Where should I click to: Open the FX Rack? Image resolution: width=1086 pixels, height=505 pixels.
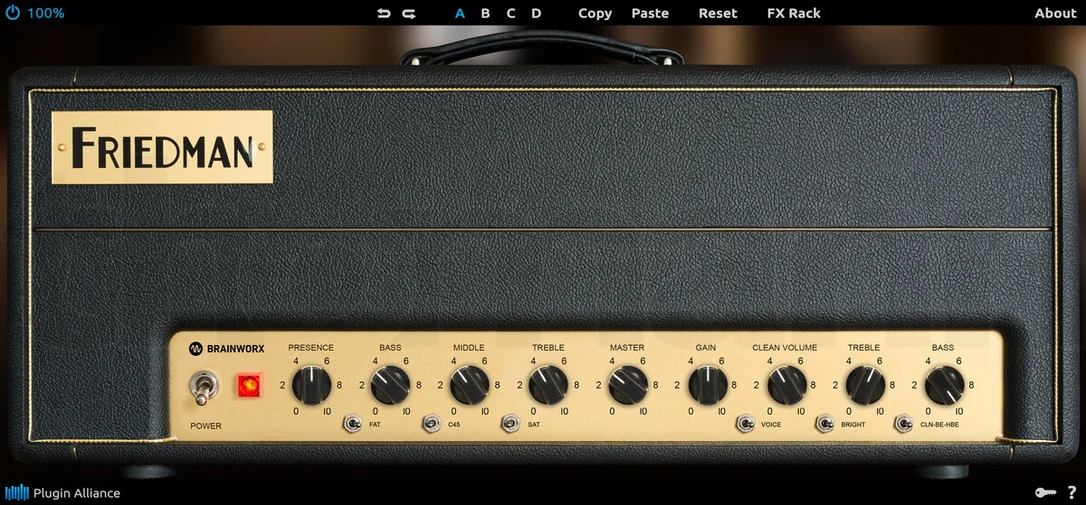[794, 13]
